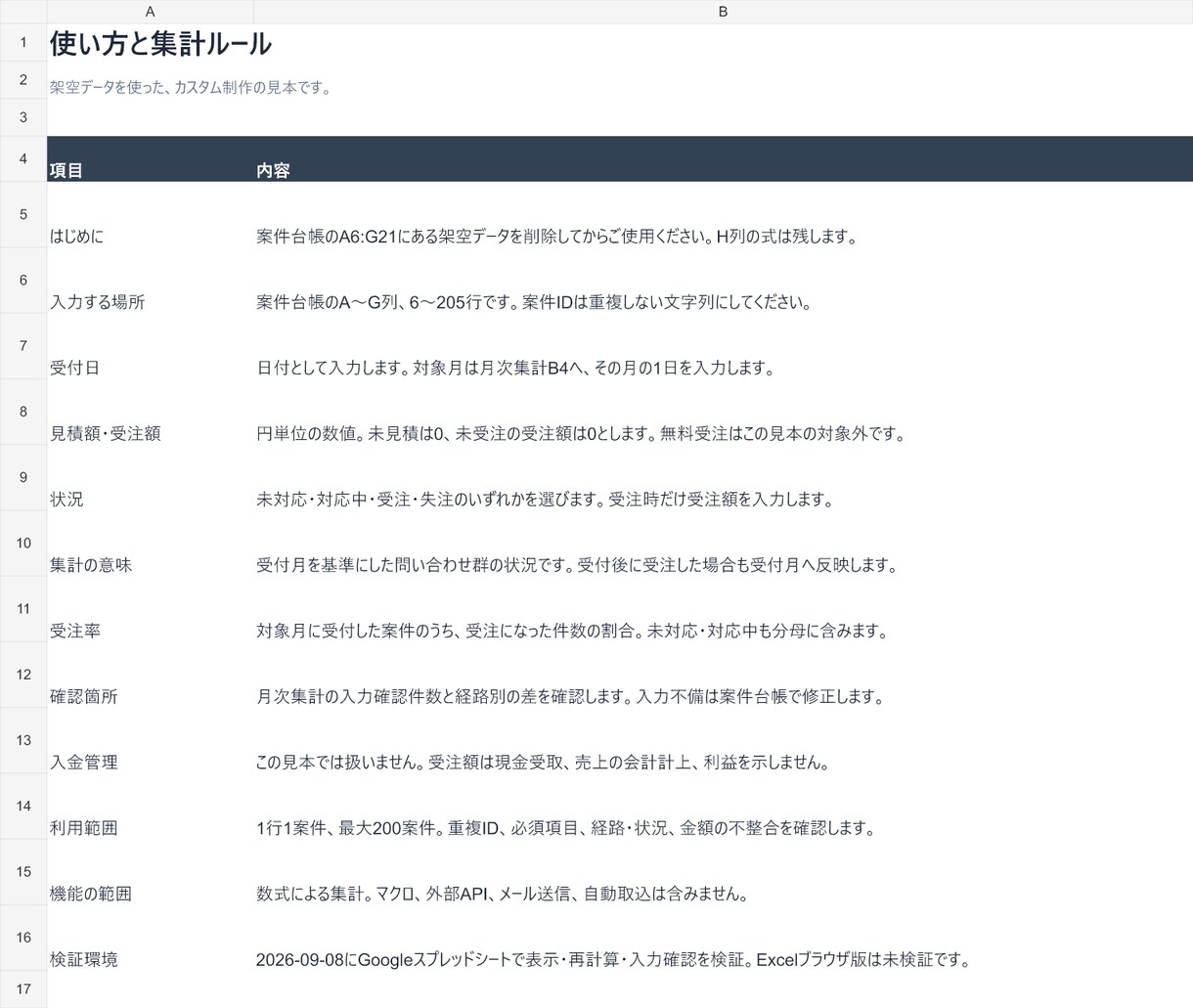Select the 機能の範囲 cell

click(x=150, y=872)
